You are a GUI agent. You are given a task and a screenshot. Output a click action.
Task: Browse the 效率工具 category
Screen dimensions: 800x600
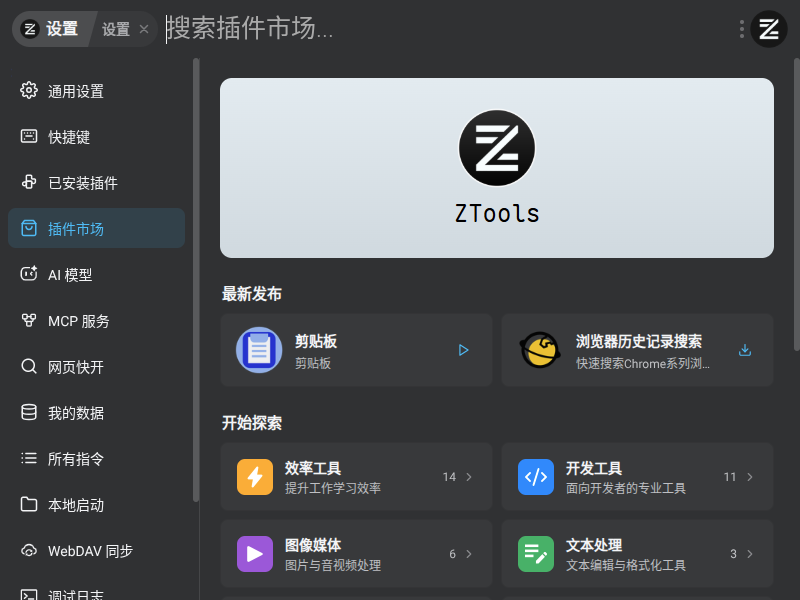pyautogui.click(x=357, y=477)
